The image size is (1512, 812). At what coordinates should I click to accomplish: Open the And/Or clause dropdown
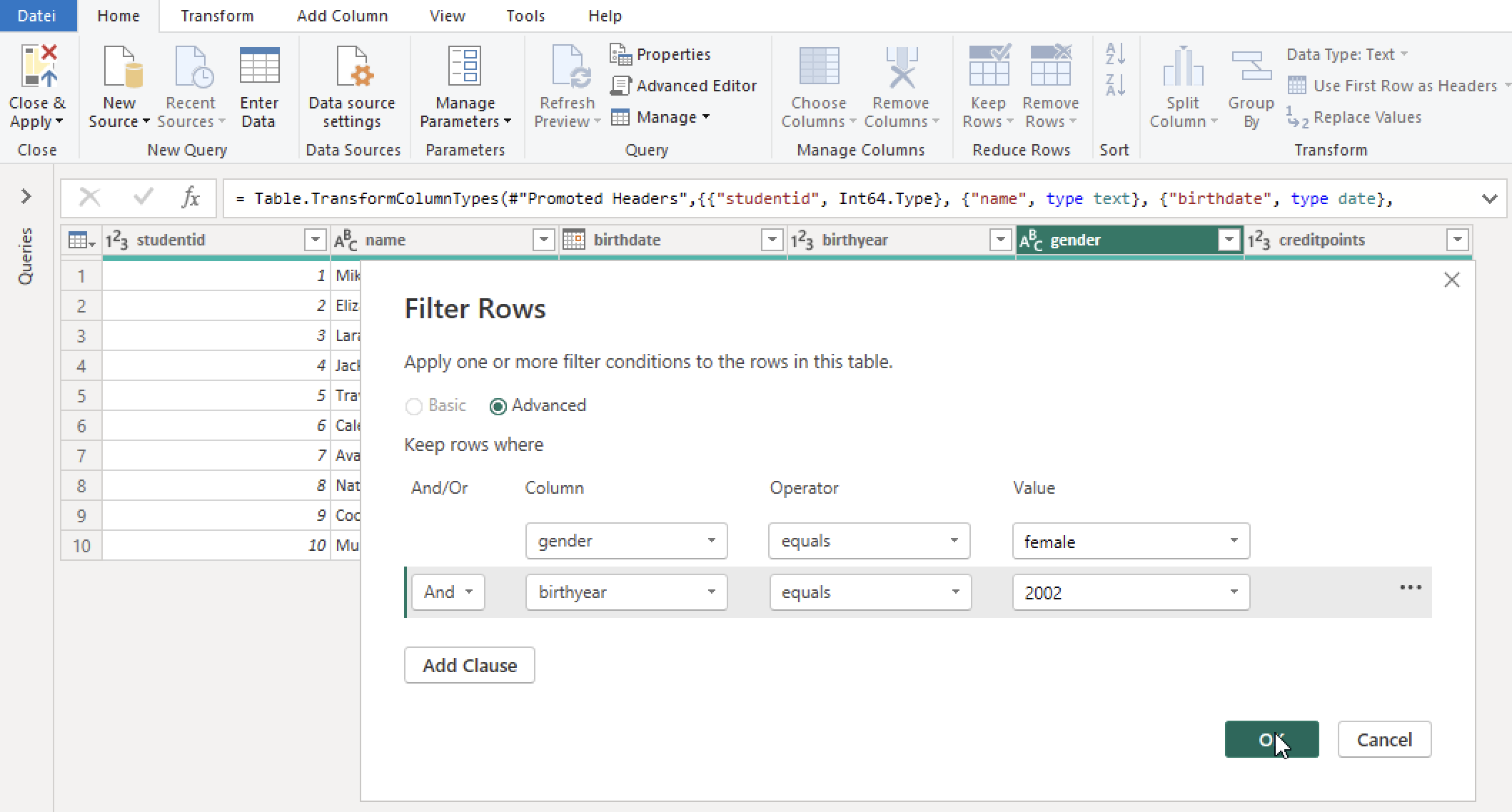tap(448, 592)
